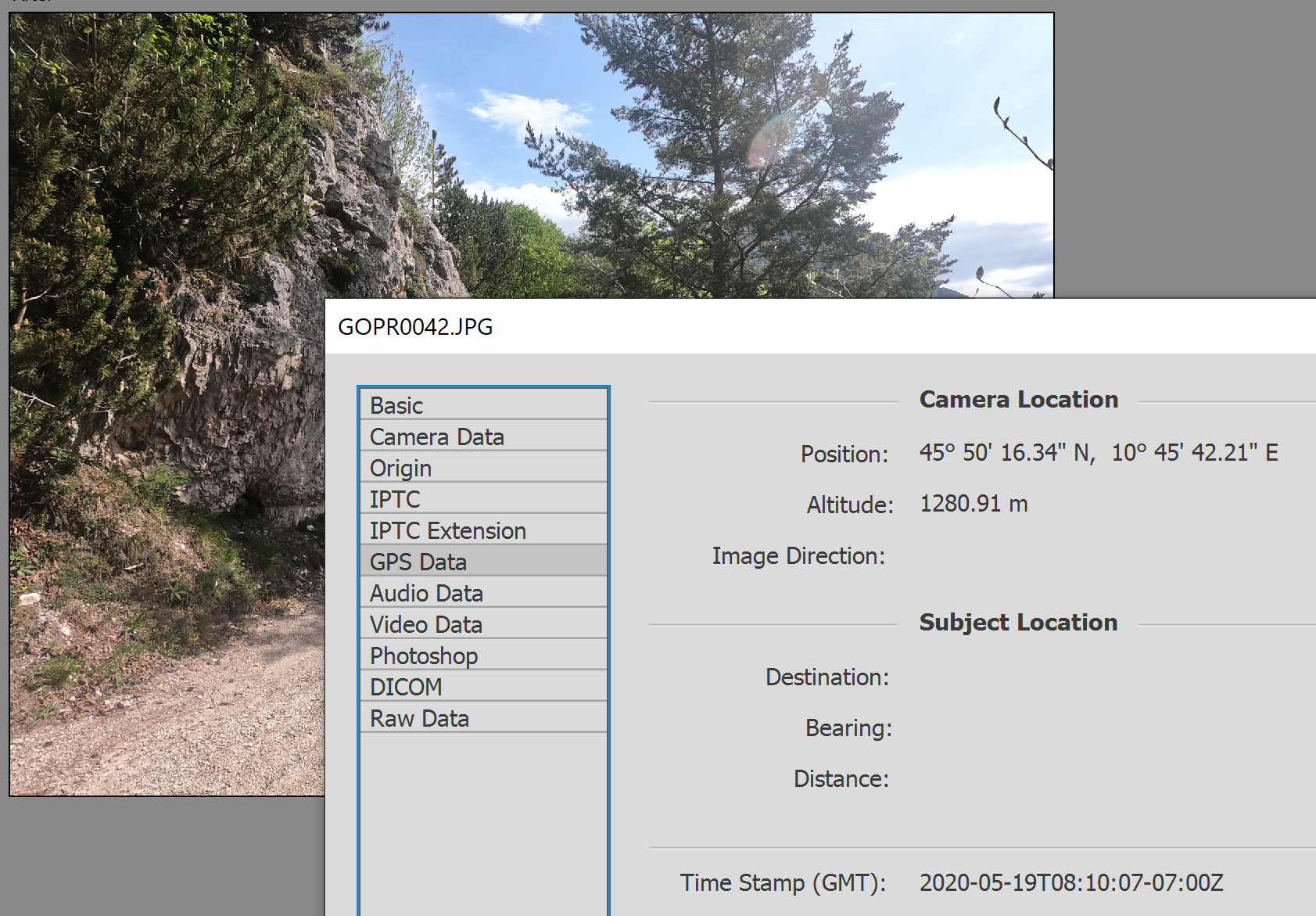The image size is (1316, 916).
Task: Click the Destination label
Action: point(827,677)
